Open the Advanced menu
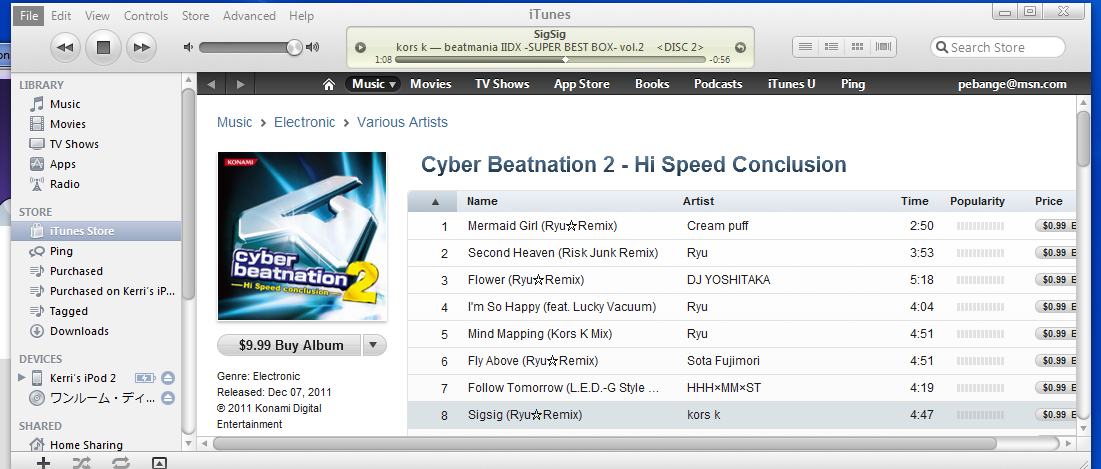 pos(249,15)
